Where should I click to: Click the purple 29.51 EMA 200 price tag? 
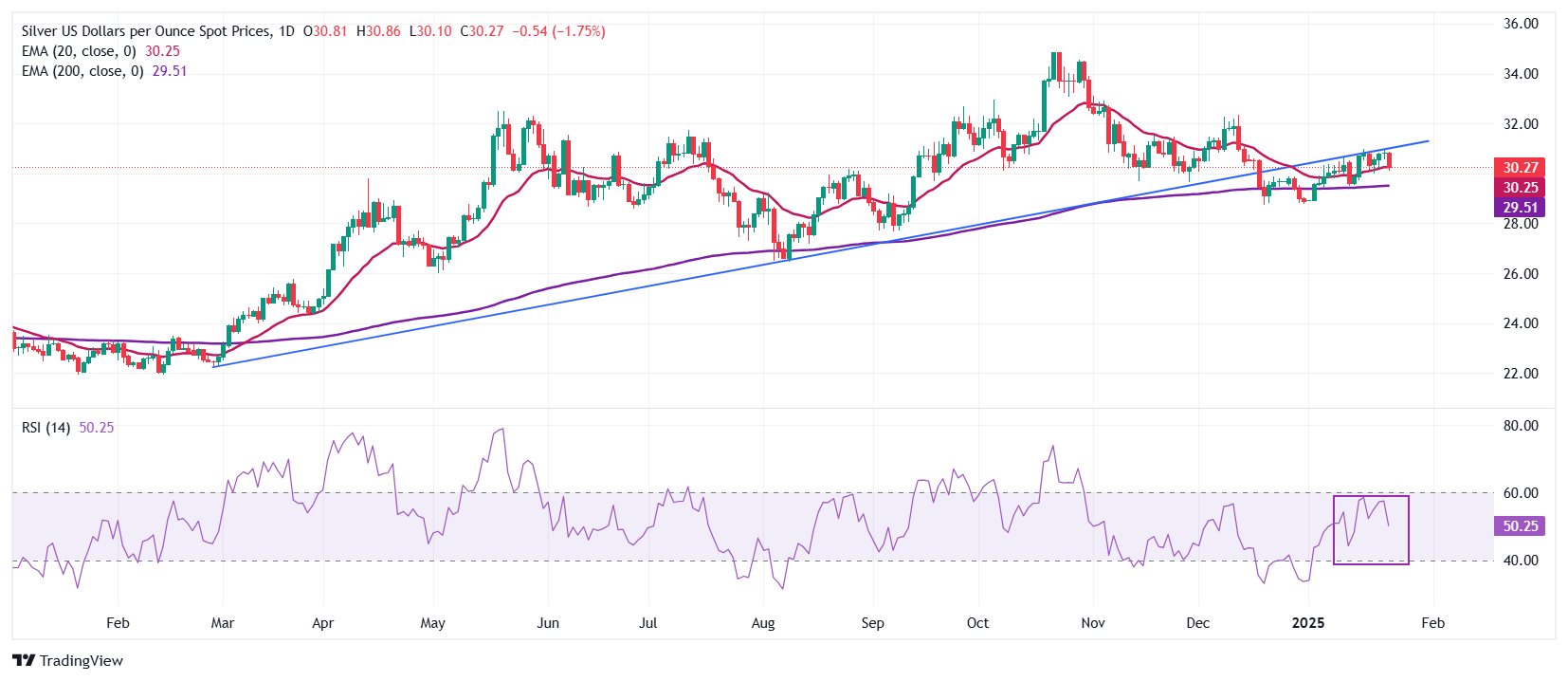pyautogui.click(x=1520, y=208)
